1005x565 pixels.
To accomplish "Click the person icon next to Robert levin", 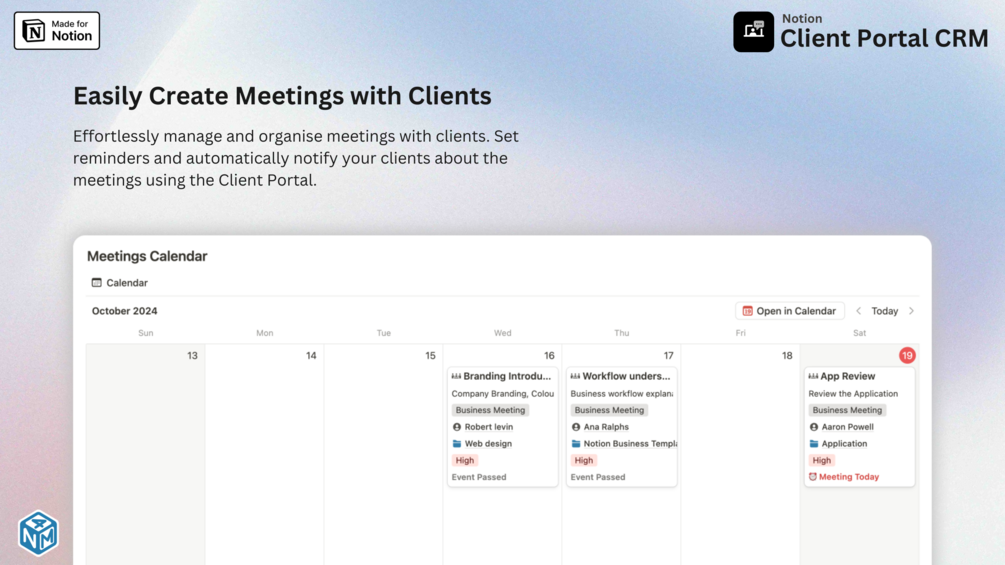I will tap(457, 427).
